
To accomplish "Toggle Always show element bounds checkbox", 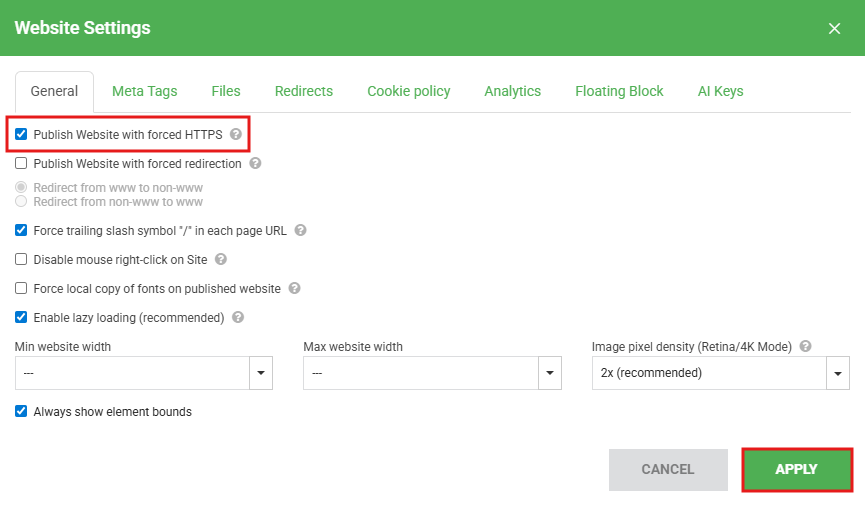I will pos(22,411).
